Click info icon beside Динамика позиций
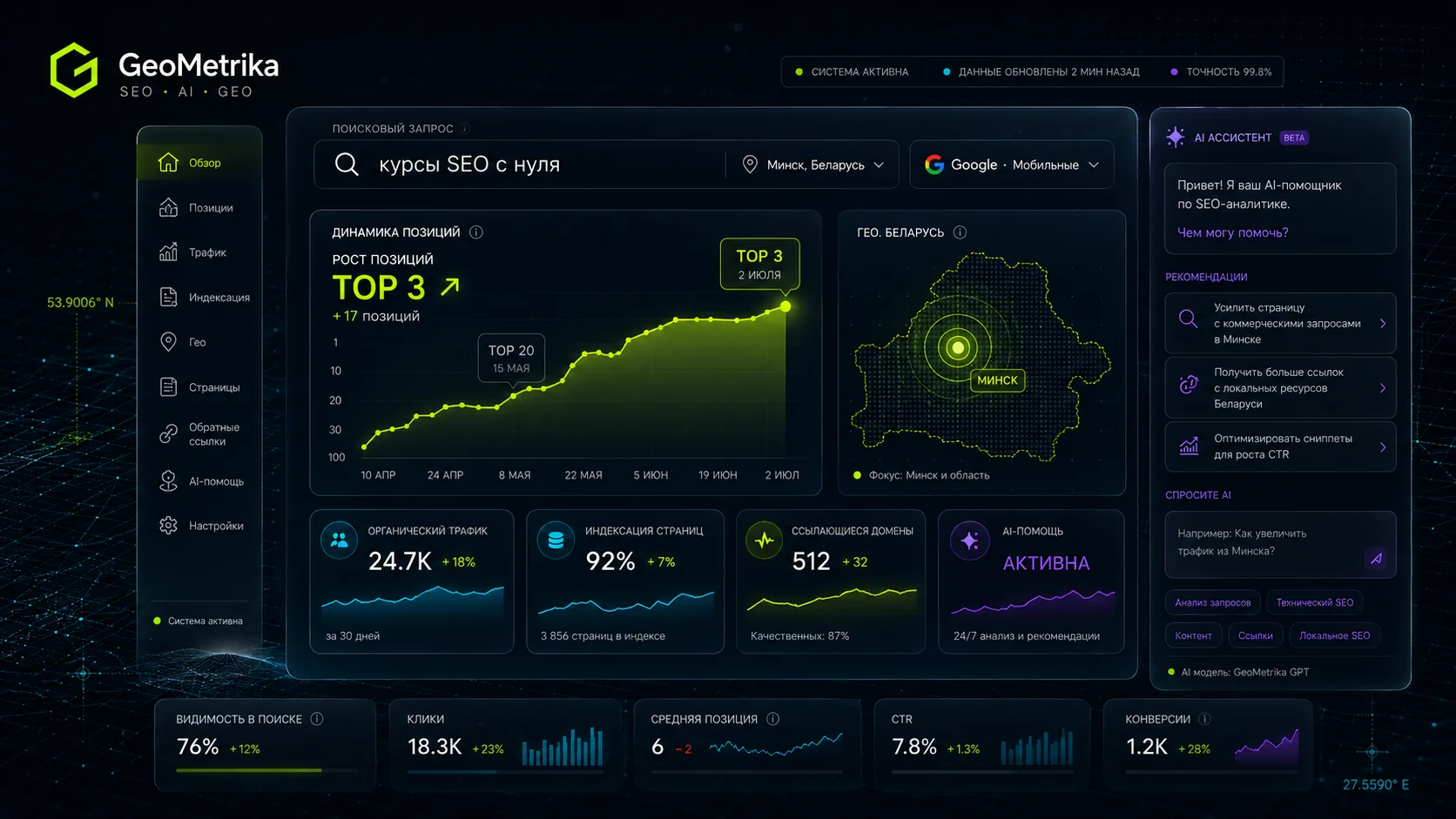Screen dimensions: 1456x819 pos(476,232)
